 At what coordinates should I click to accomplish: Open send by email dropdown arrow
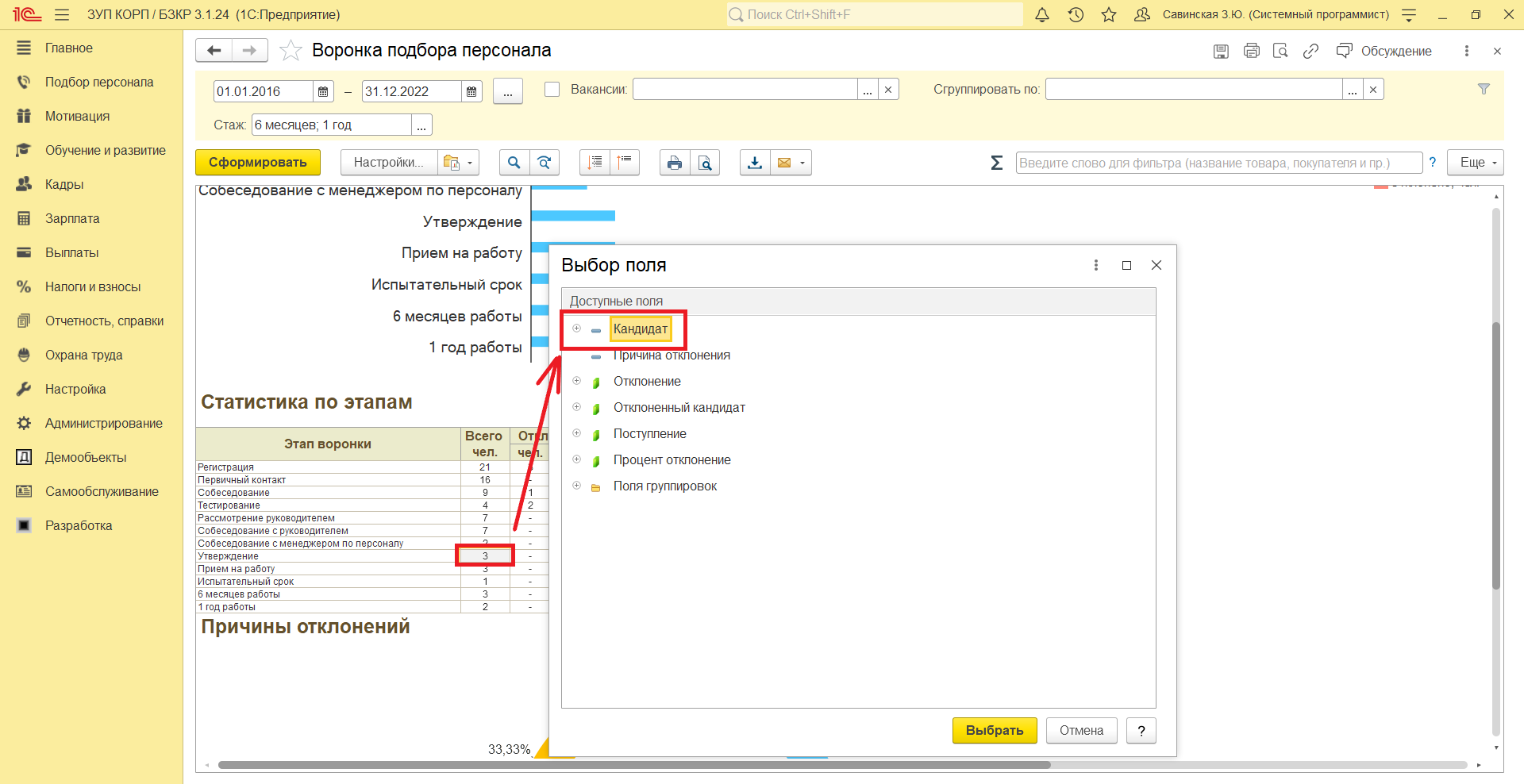(x=802, y=163)
